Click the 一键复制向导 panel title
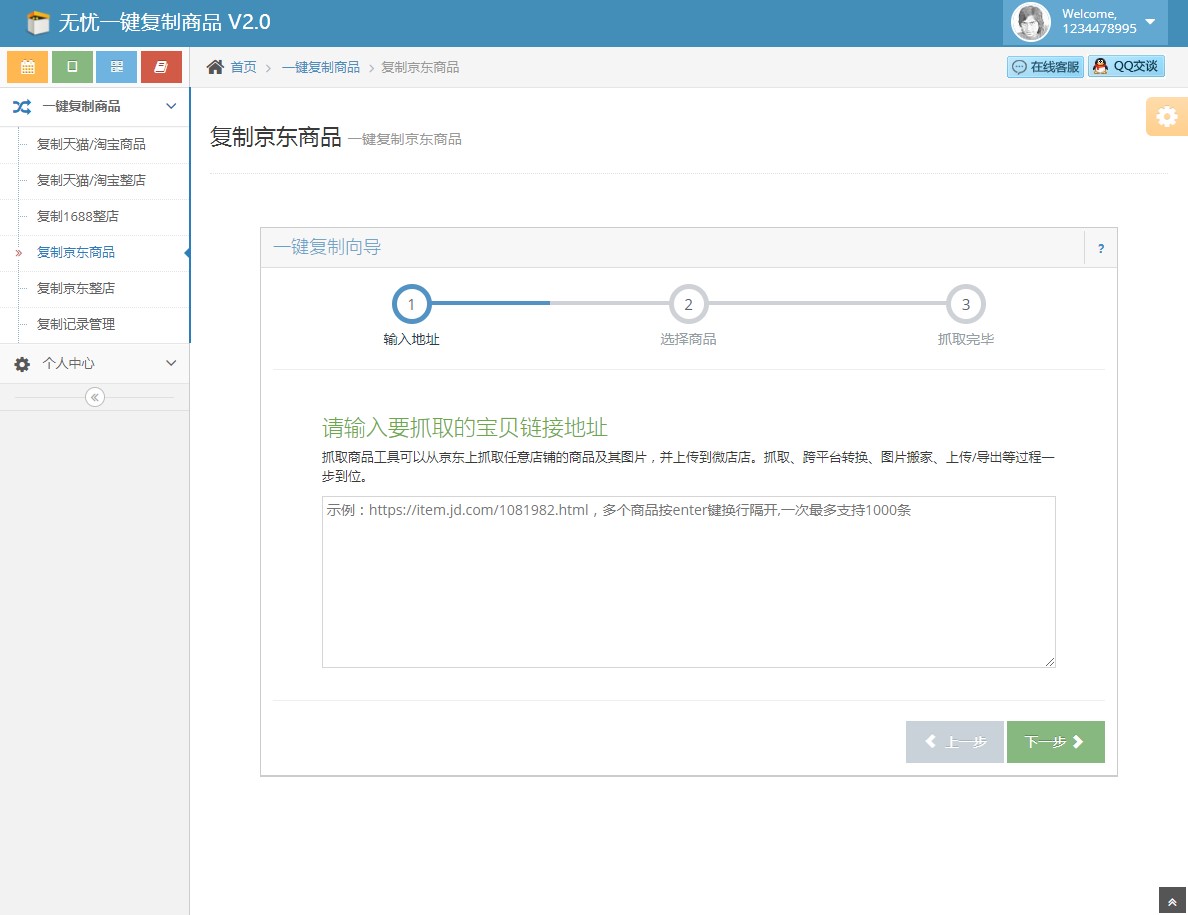Image resolution: width=1188 pixels, height=915 pixels. (327, 247)
